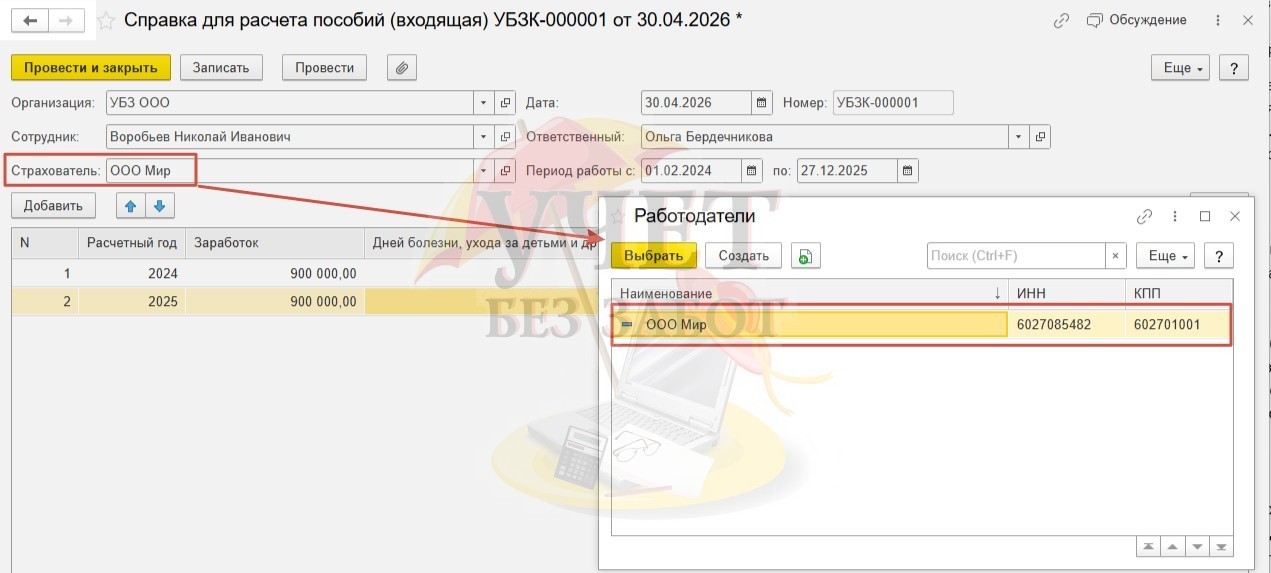Open the calendar for the Период работы start date
The width and height of the screenshot is (1271, 573).
752,171
